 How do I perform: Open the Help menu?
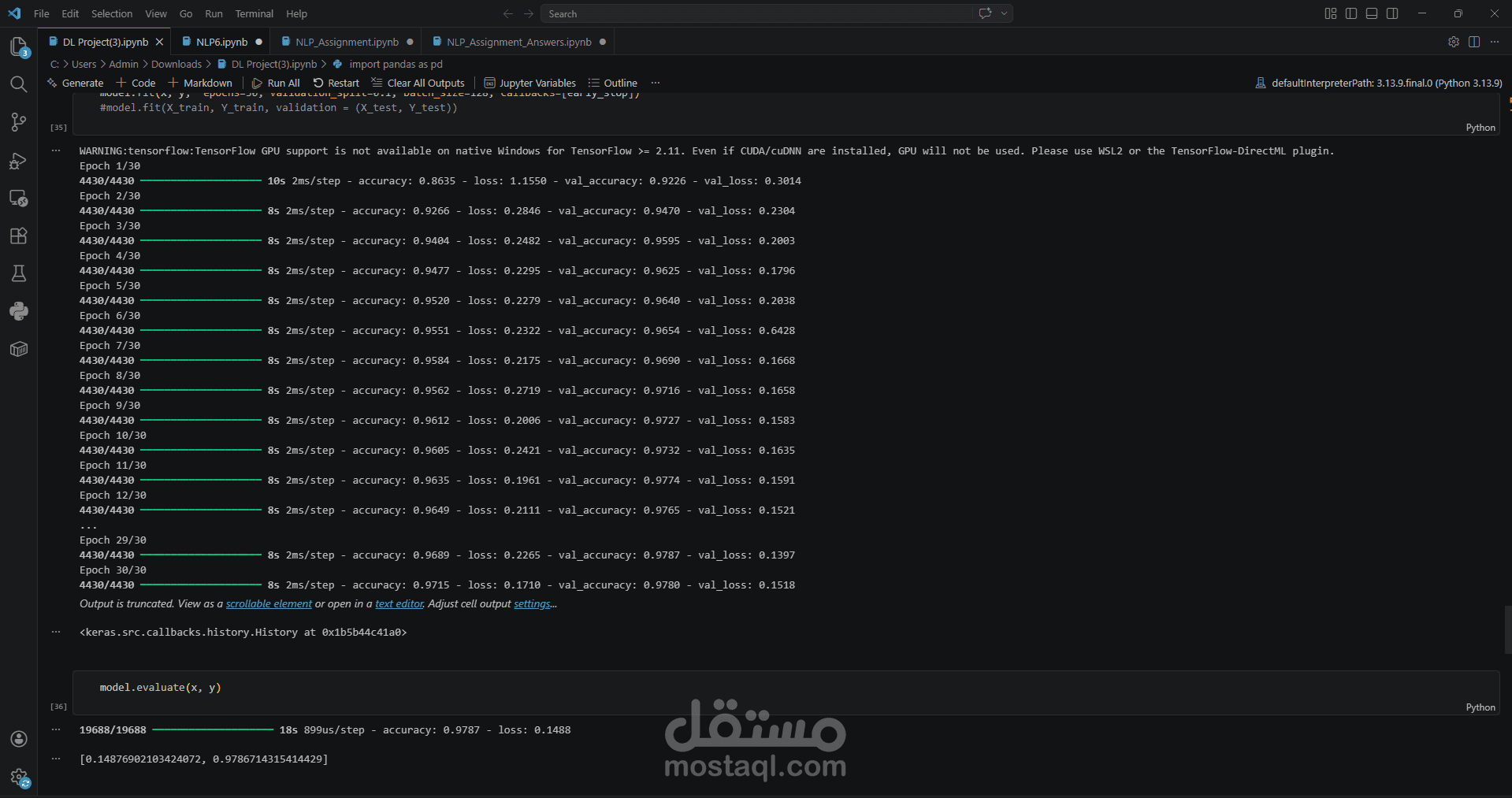297,13
